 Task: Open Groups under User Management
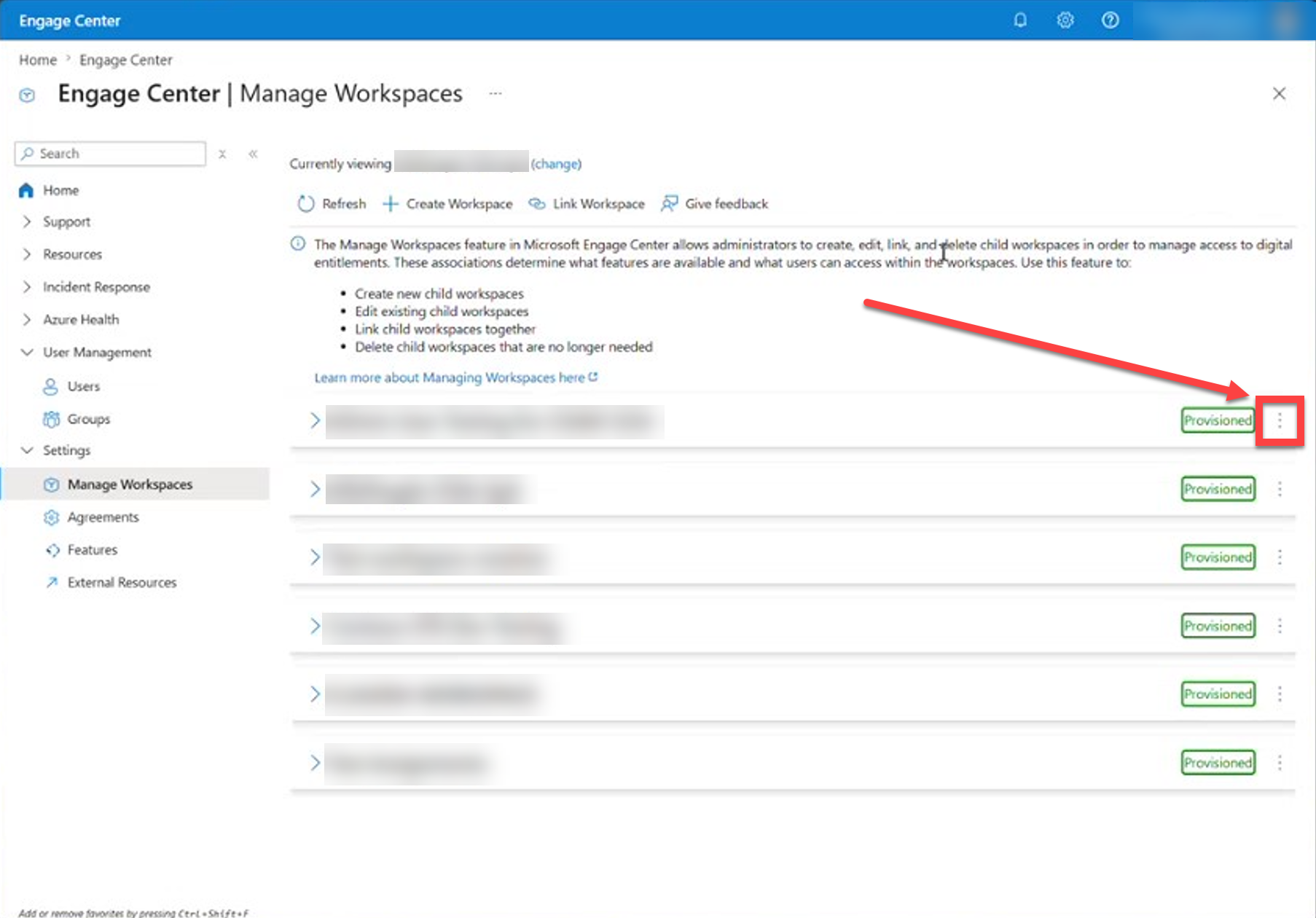tap(89, 419)
